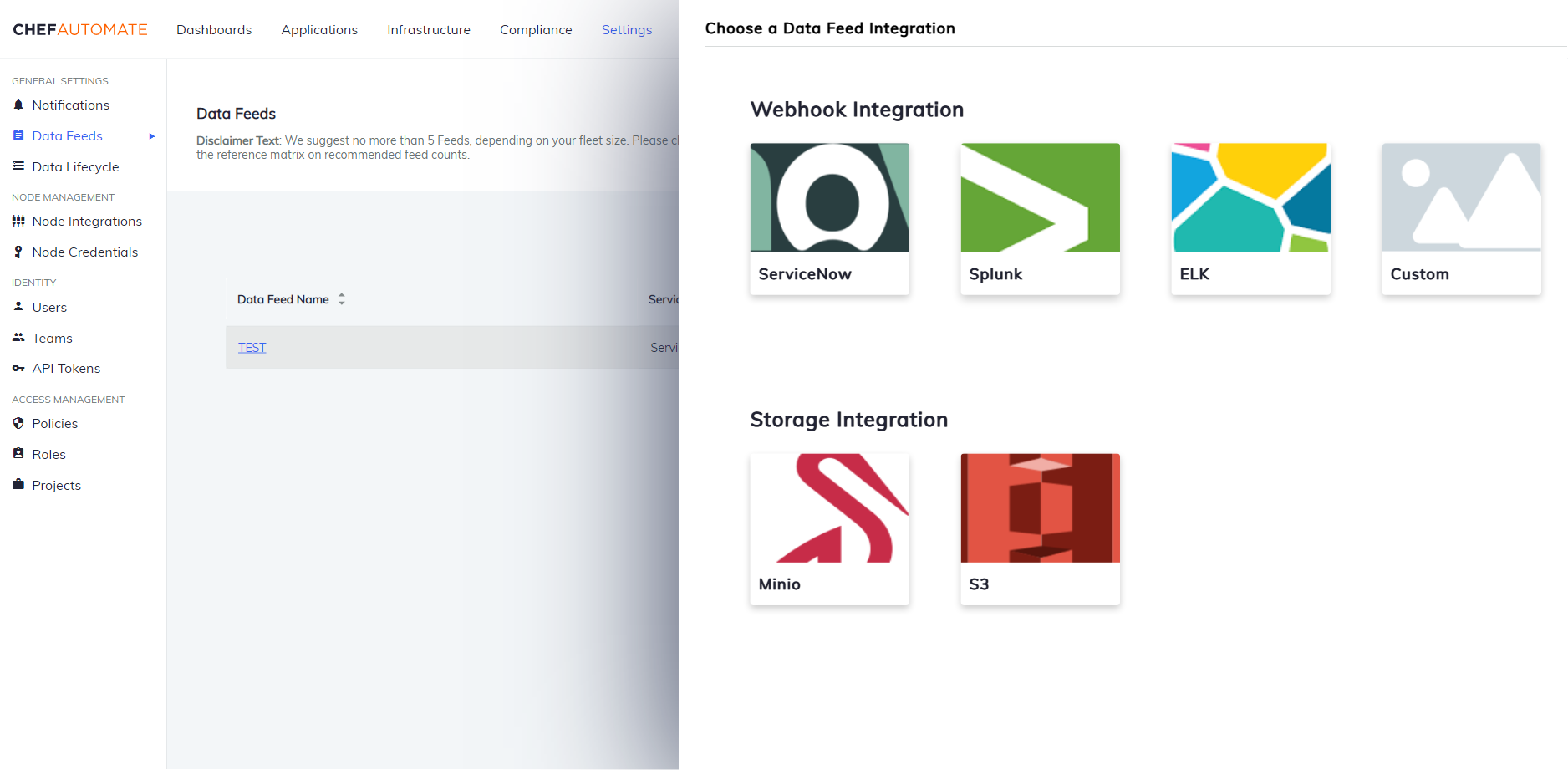Click the Notifications bell icon
This screenshot has height=770, width=1568.
(x=19, y=105)
